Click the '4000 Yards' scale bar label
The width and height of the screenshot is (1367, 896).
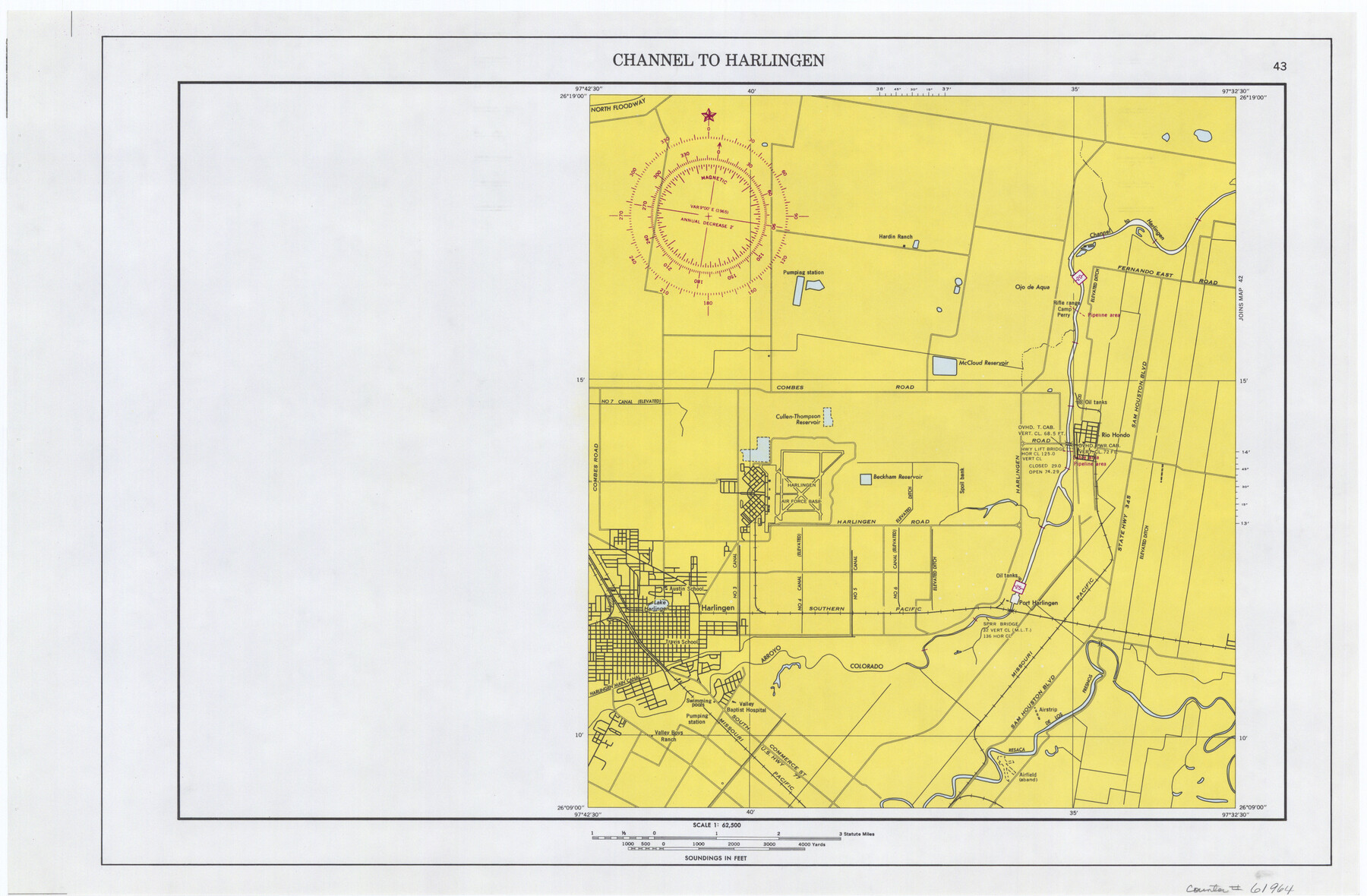tap(812, 844)
